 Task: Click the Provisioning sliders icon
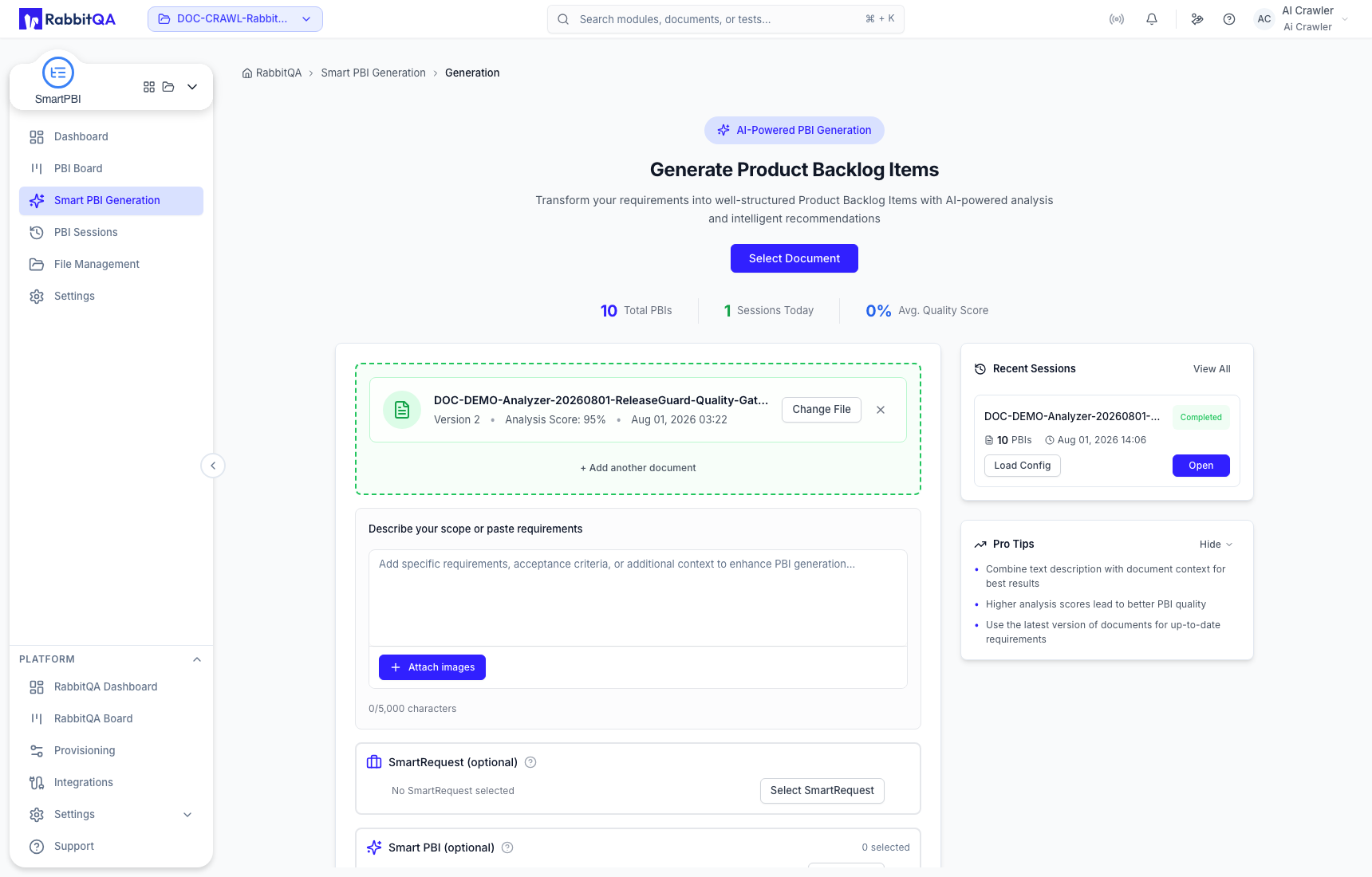(37, 751)
